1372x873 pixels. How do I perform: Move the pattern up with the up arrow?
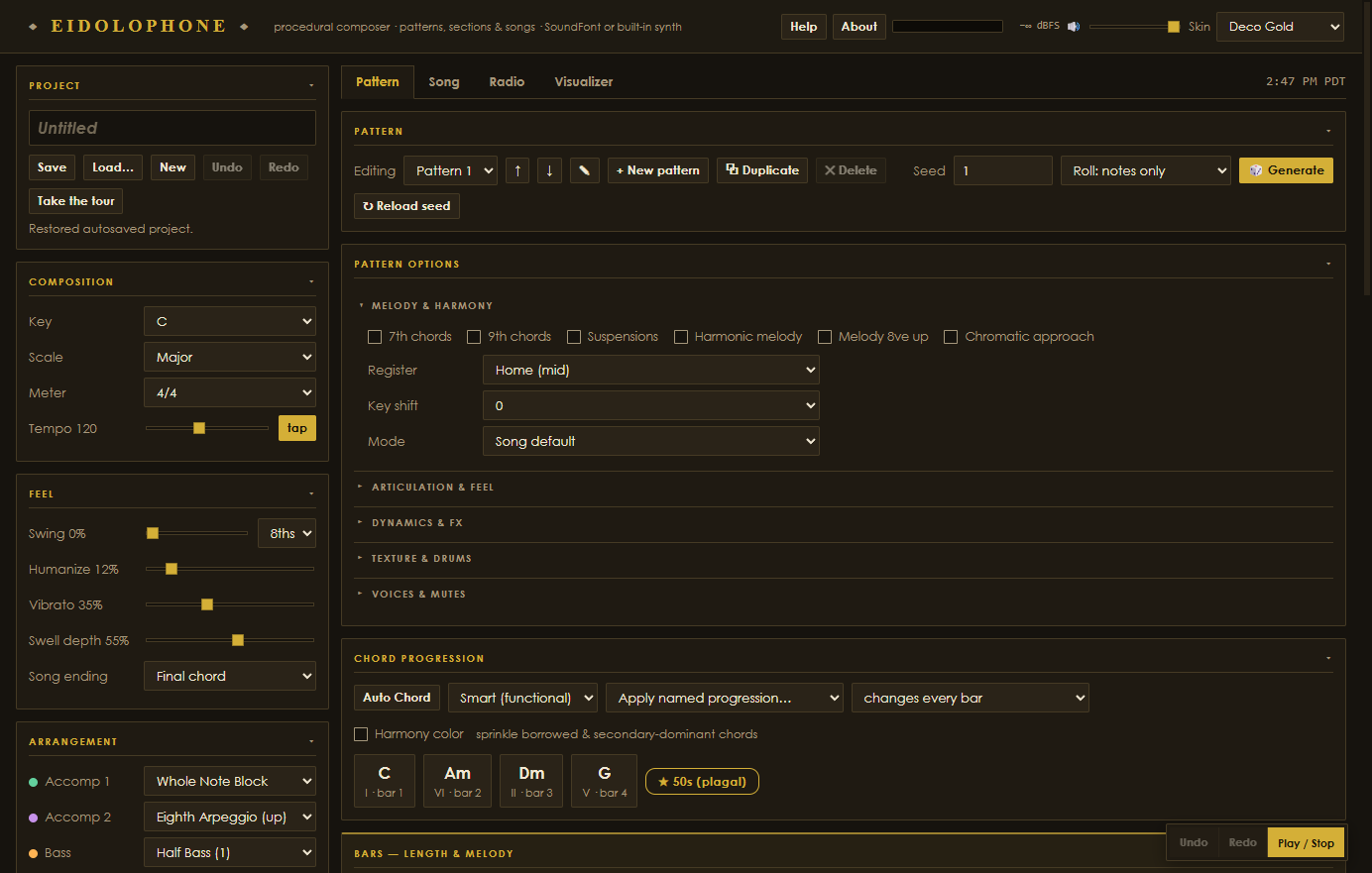click(517, 170)
